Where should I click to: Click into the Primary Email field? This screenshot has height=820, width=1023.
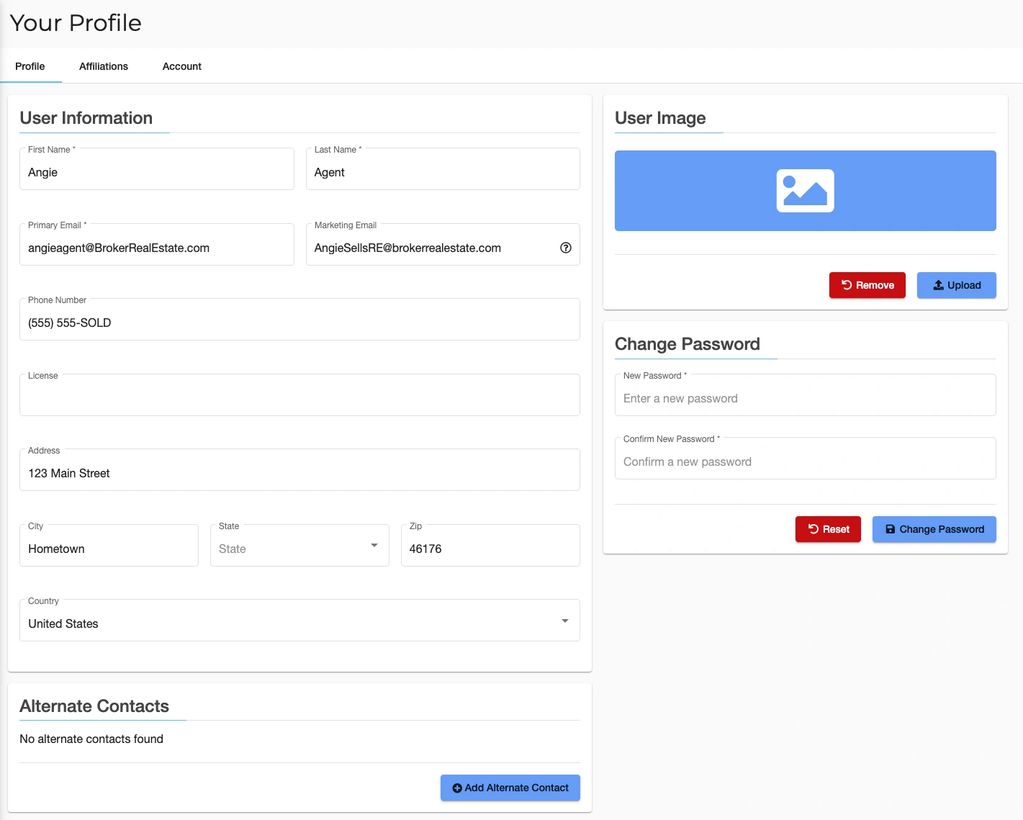157,248
